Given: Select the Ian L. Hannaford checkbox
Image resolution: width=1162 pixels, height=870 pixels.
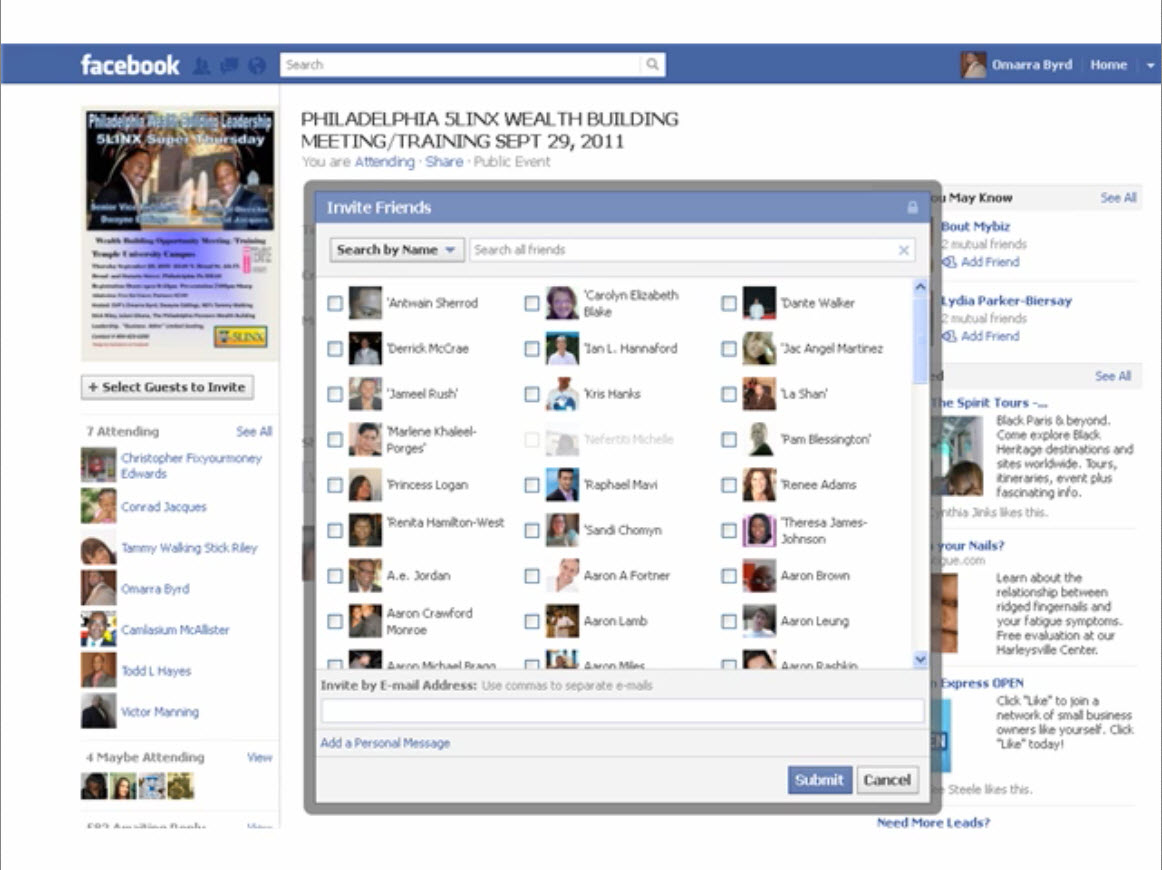Looking at the screenshot, I should 531,348.
